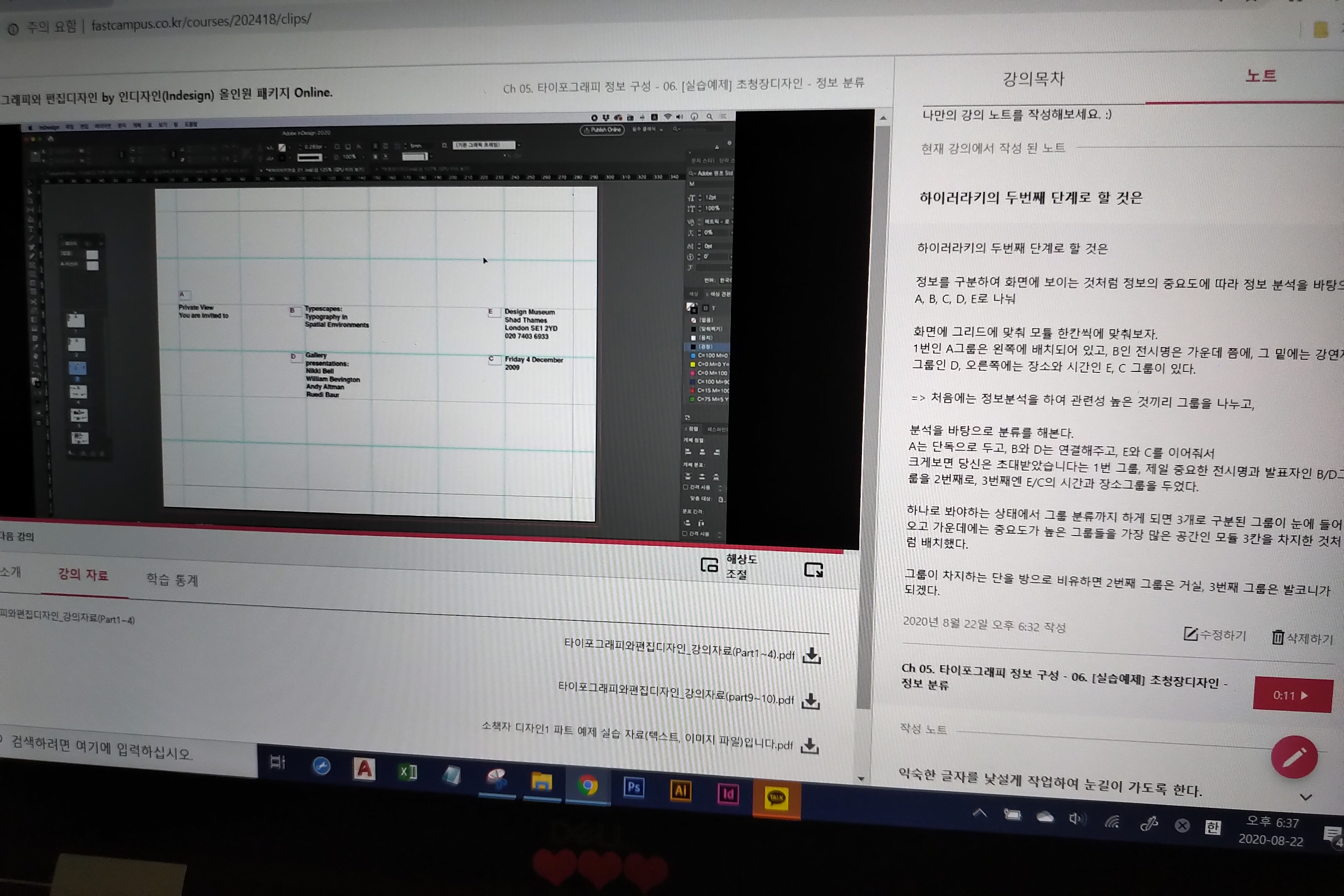The height and width of the screenshot is (896, 1344).
Task: Open the 소개 tab
Action: coord(10,571)
